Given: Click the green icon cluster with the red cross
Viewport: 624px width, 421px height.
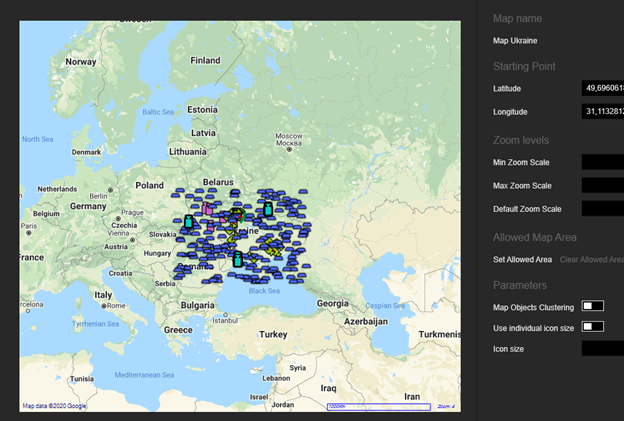Looking at the screenshot, I should pyautogui.click(x=238, y=215).
